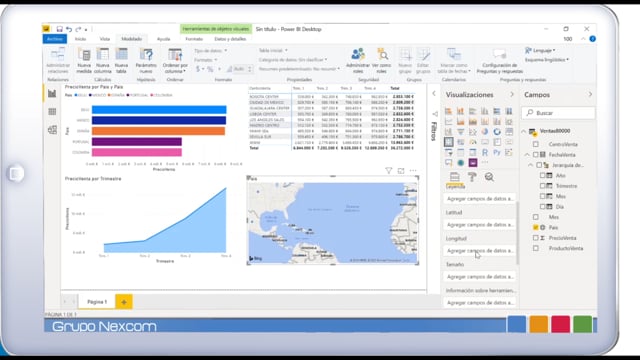Select the funnel visualization icon
Screen dimensions: 640x360
[x=460, y=131]
